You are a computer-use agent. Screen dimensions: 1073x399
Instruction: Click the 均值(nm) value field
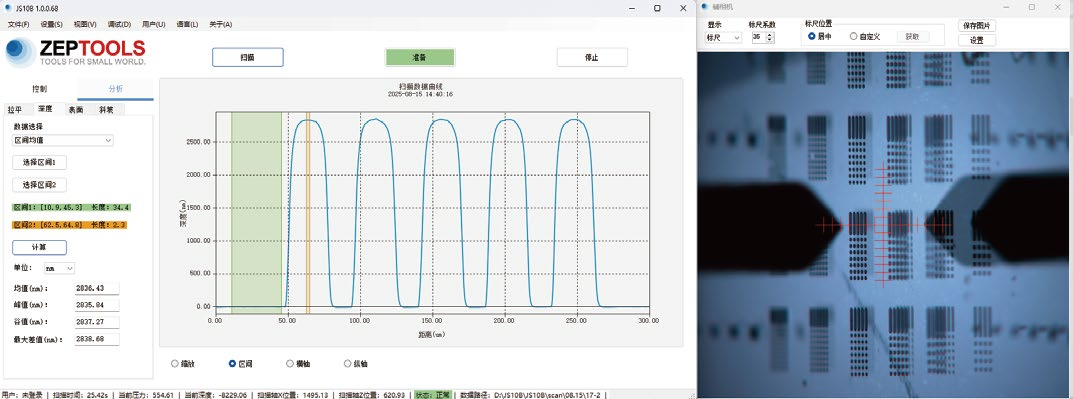(x=96, y=289)
